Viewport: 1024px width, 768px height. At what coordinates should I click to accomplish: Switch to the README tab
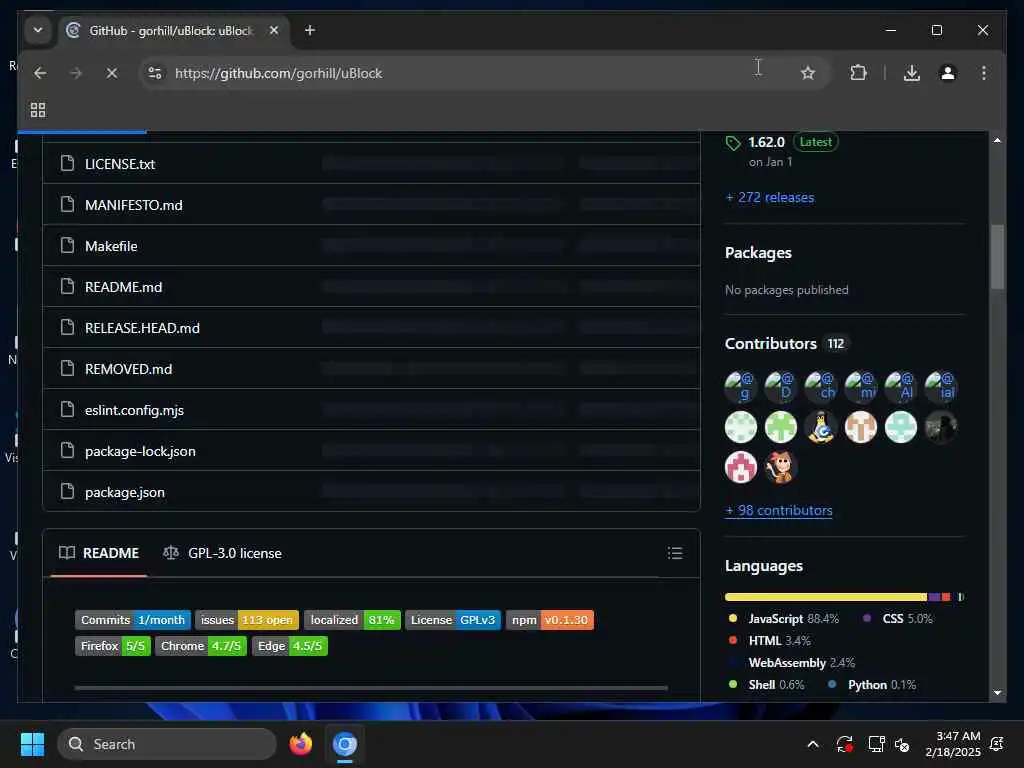click(x=99, y=553)
